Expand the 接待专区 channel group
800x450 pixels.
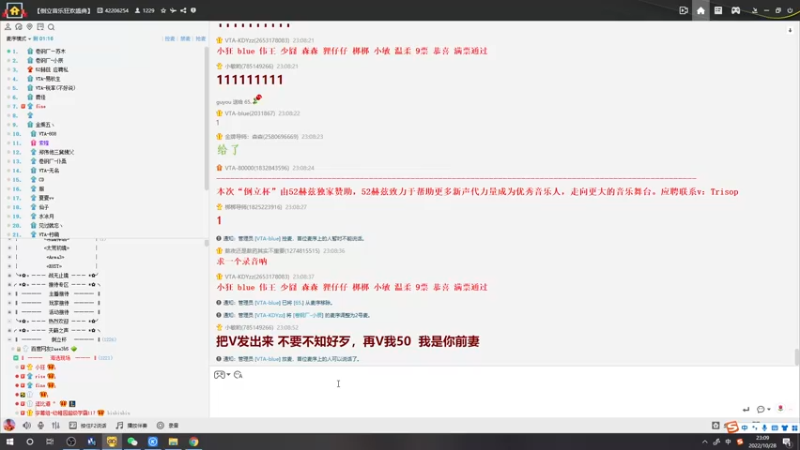tap(9, 285)
